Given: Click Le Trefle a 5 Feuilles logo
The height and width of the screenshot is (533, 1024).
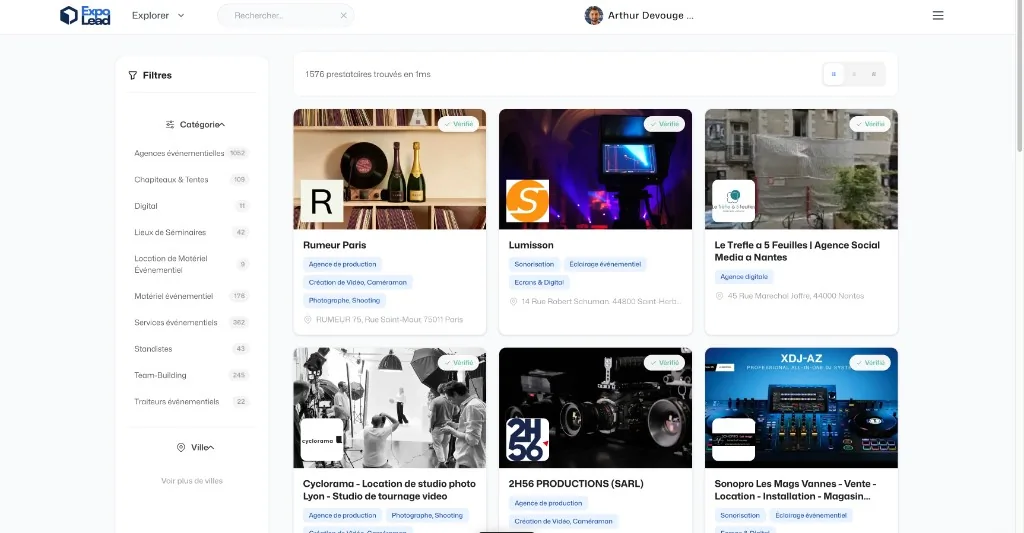Looking at the screenshot, I should click(x=733, y=201).
